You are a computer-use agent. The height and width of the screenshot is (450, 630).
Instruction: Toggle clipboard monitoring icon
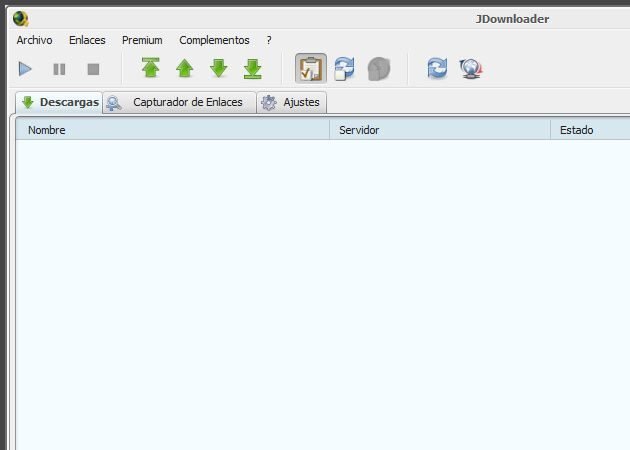(311, 68)
